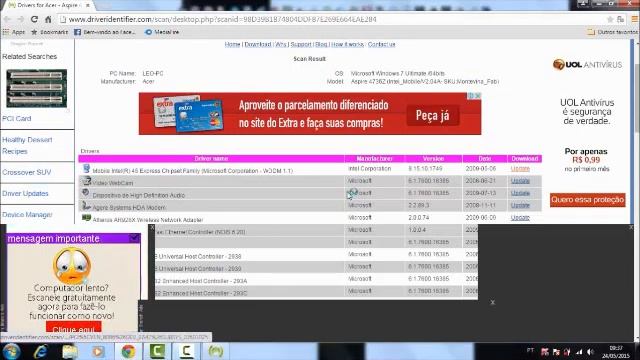Image resolution: width=640 pixels, height=360 pixels.
Task: Reload the page with the refresh icon
Action: click(x=34, y=19)
